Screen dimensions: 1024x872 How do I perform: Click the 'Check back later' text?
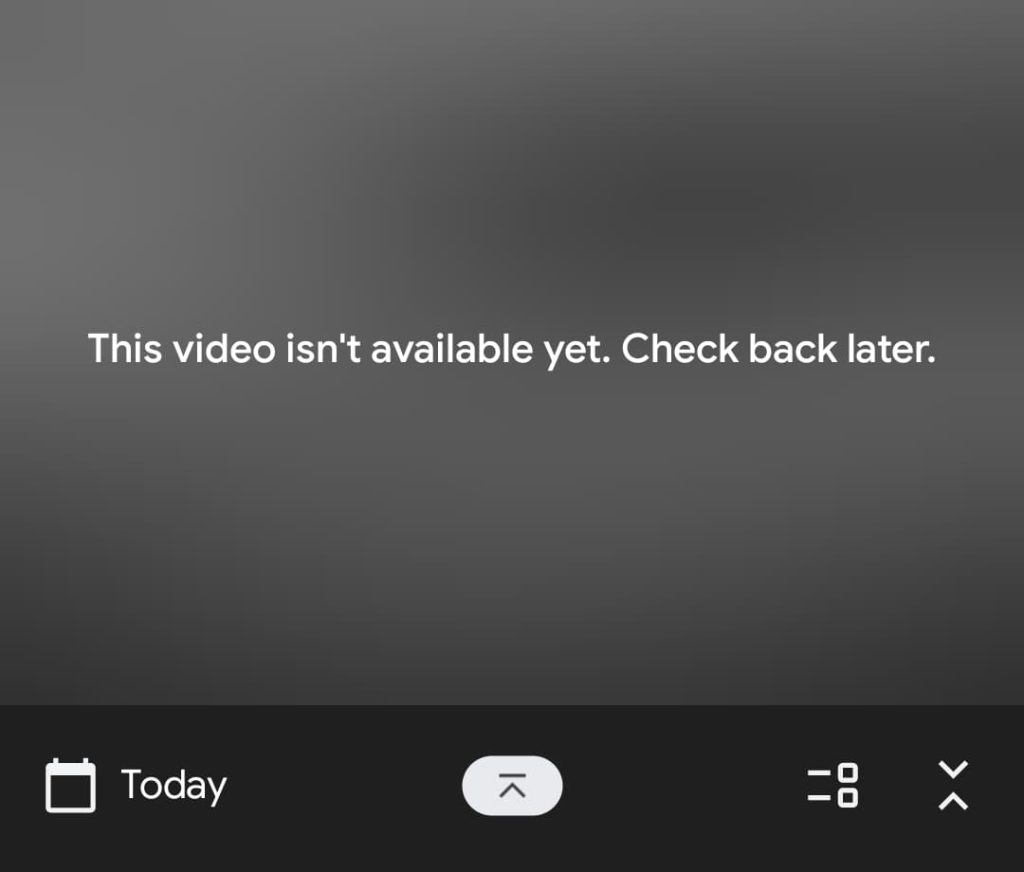pyautogui.click(x=778, y=349)
